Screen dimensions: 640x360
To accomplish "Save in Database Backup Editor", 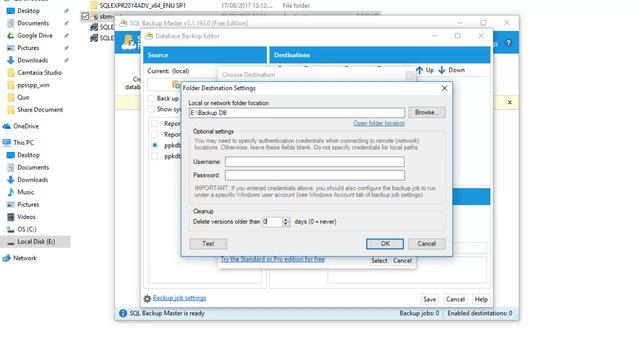I will 429,299.
